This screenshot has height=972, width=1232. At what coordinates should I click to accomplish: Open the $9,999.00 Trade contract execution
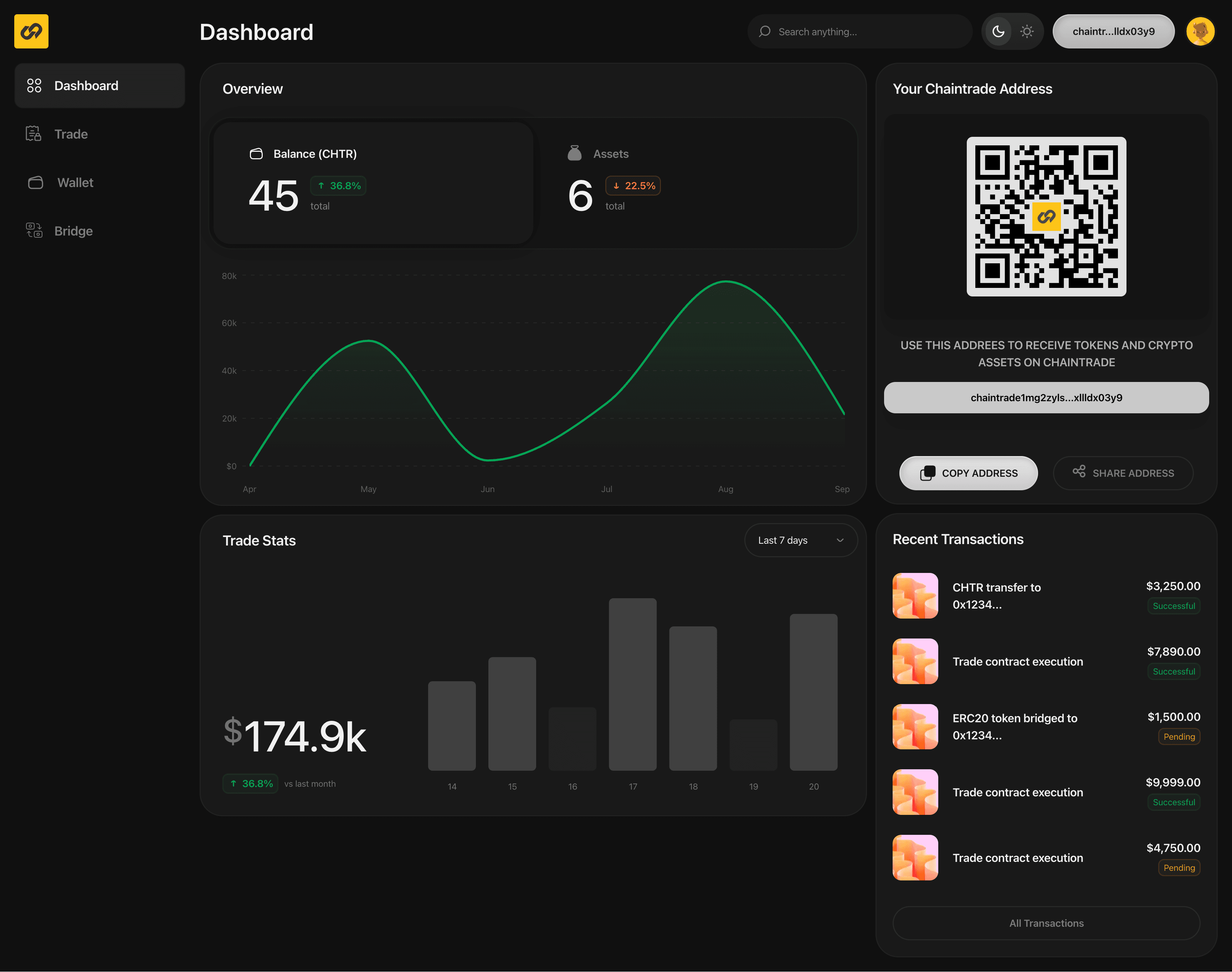pyautogui.click(x=1046, y=792)
